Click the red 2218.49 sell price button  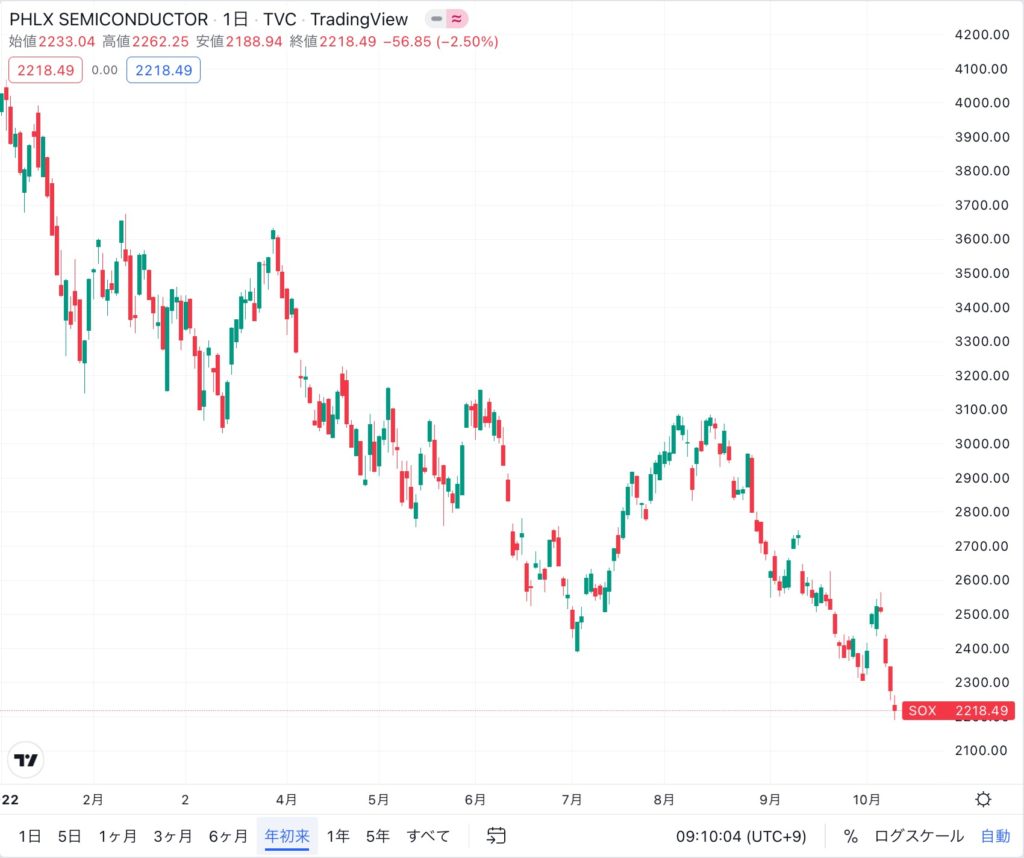click(x=45, y=70)
